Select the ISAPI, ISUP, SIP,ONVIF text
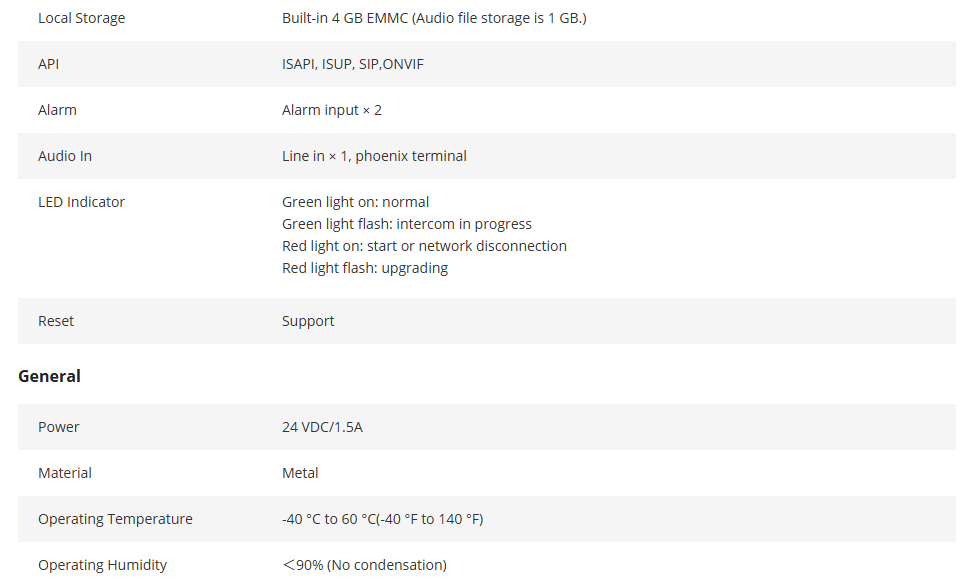Viewport: 976px width, 581px height. pos(352,64)
